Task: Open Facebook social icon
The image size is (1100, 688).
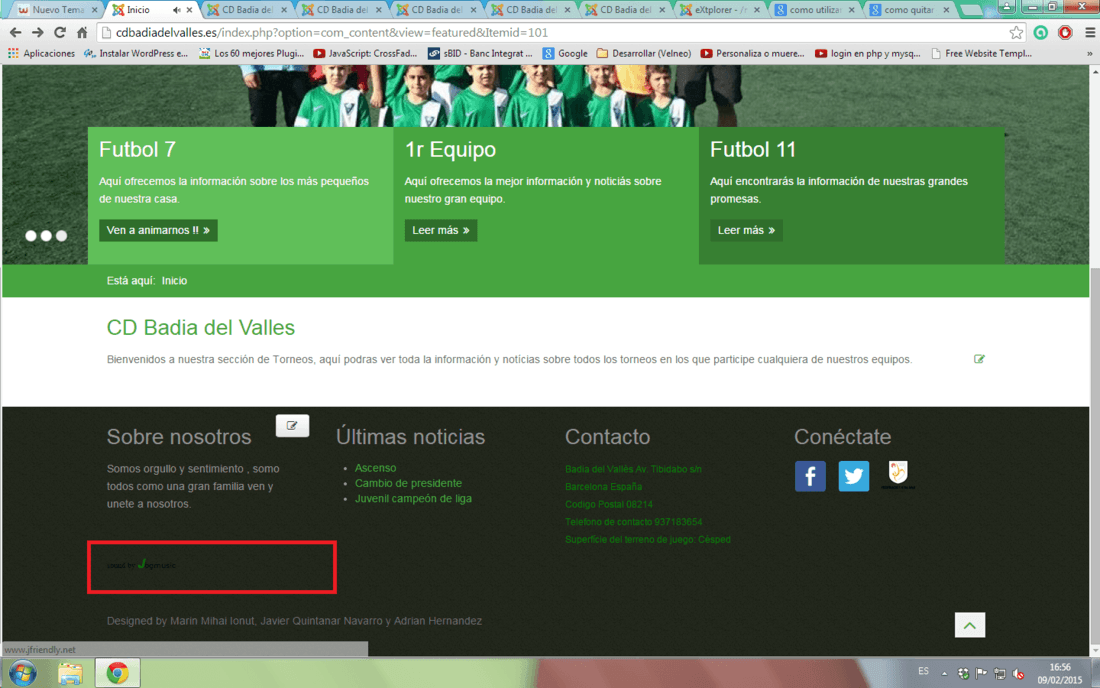Action: [810, 476]
